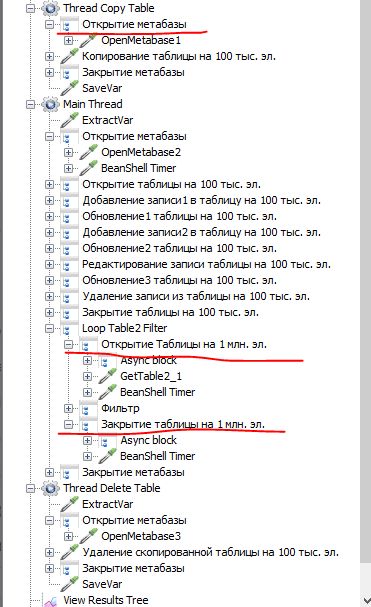Screen dimensions: 371x607
Task: Collapse Открытие метабазы under Thread Delete Table
Action: click(x=49, y=520)
